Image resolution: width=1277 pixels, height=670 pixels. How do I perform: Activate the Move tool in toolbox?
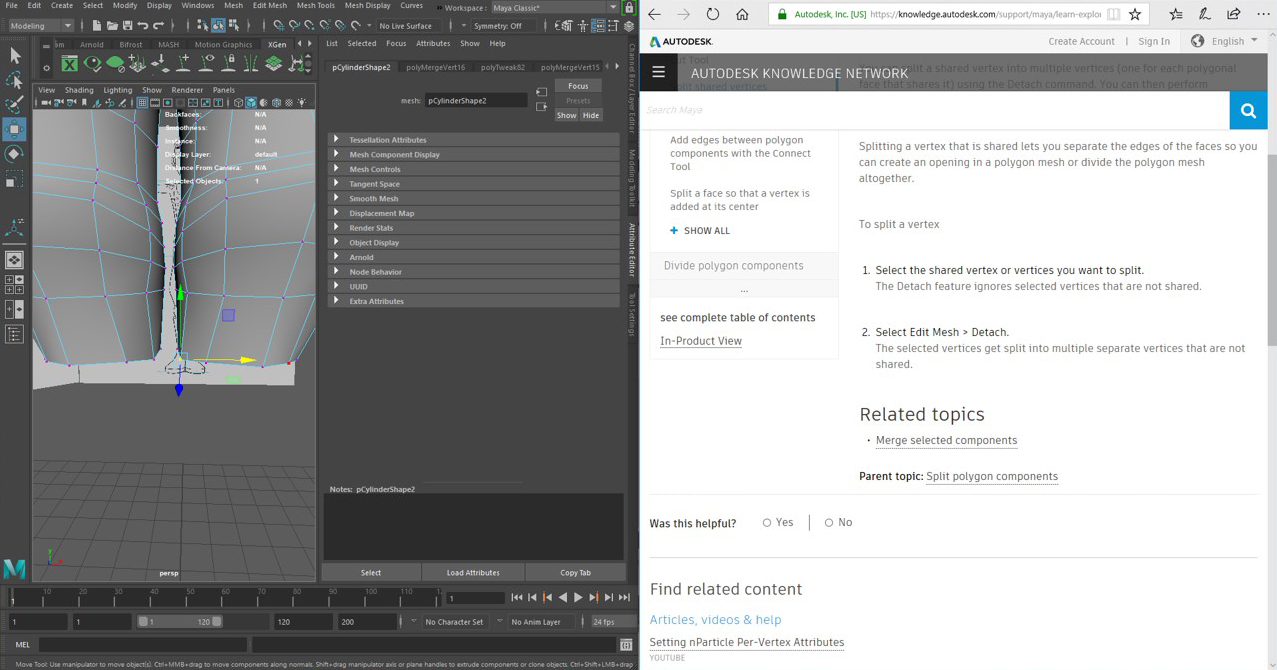15,129
